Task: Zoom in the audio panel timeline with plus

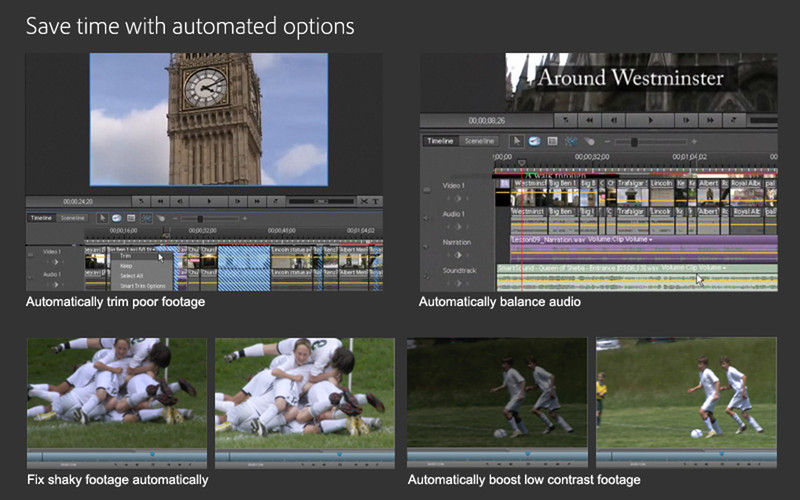Action: pyautogui.click(x=694, y=141)
